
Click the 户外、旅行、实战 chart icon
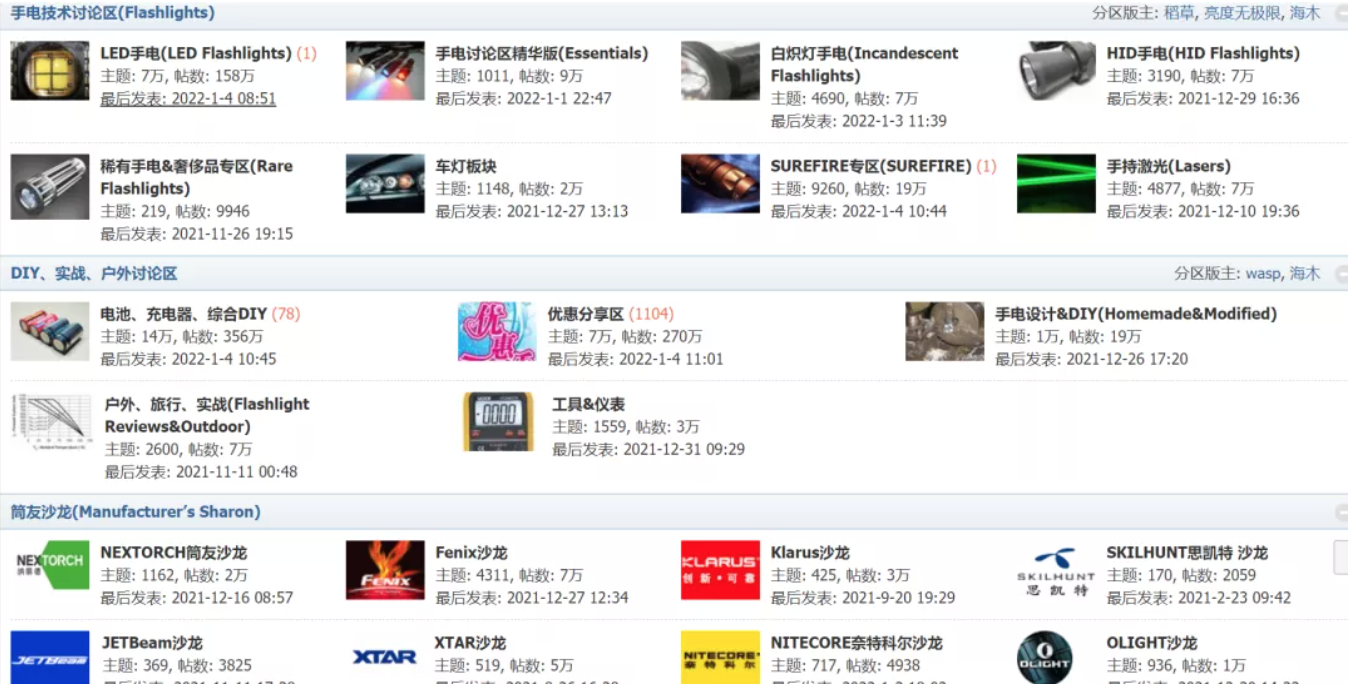point(52,423)
